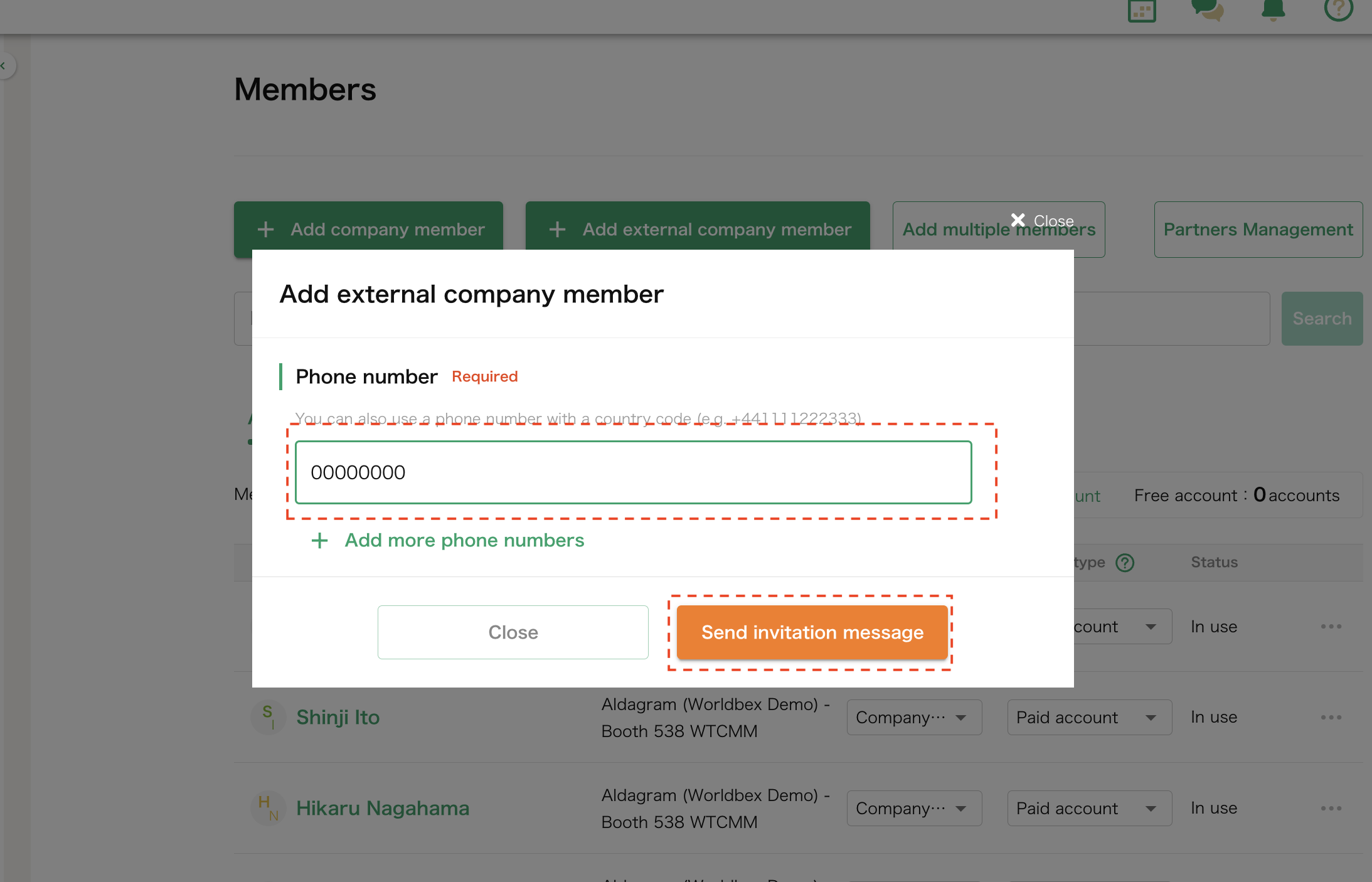
Task: Click Send invitation message button
Action: [812, 632]
